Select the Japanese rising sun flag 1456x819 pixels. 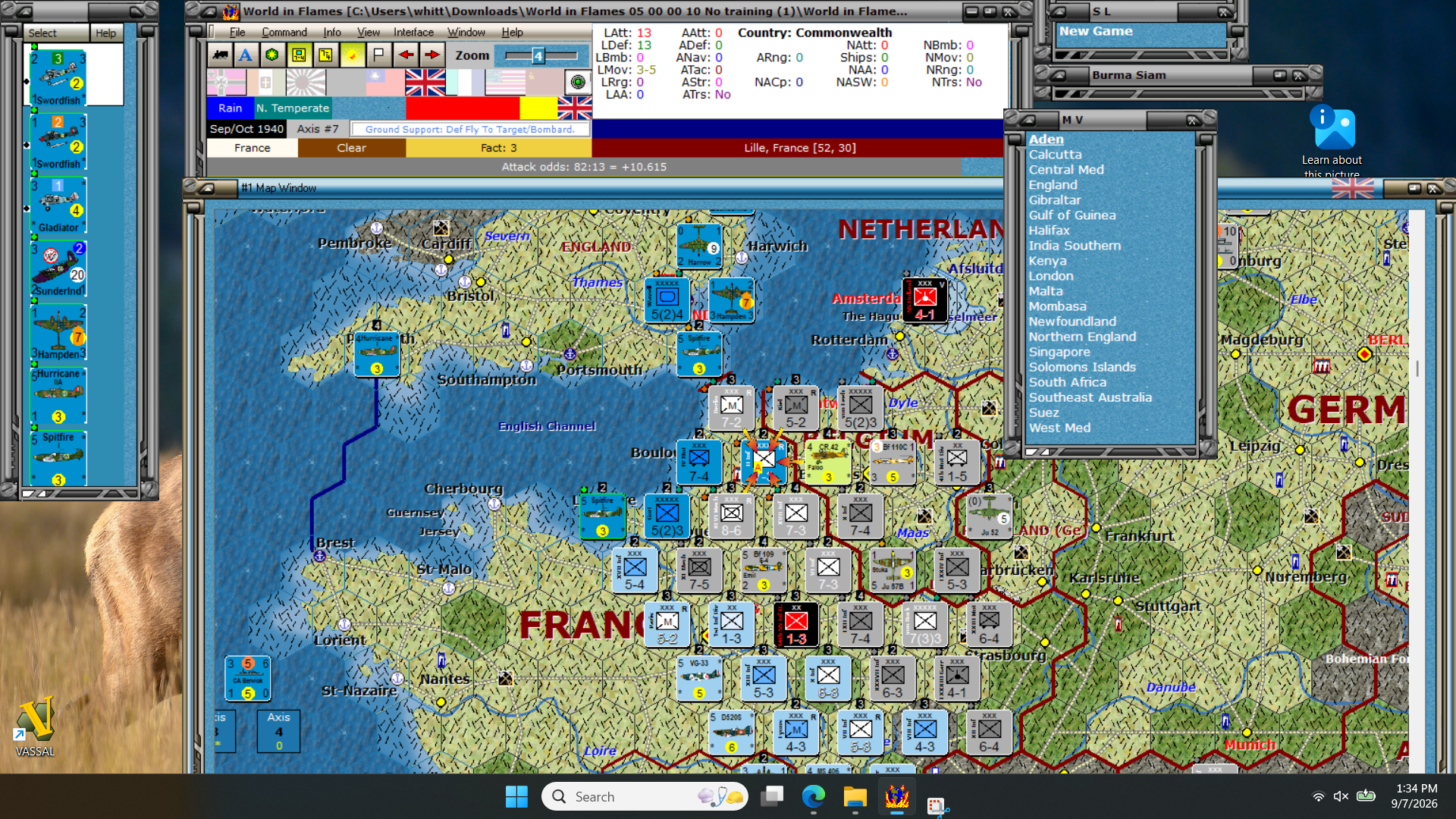306,82
